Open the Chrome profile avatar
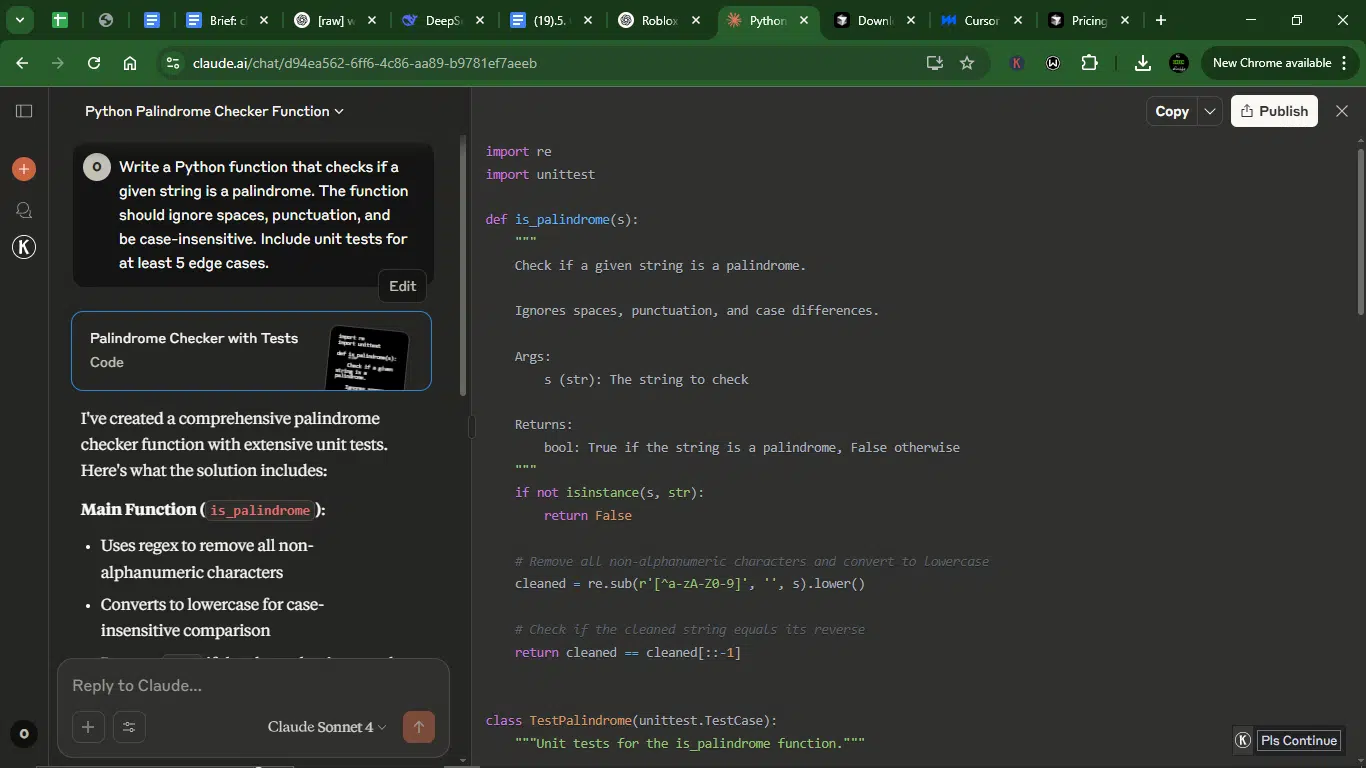The image size is (1366, 768). point(1179,63)
